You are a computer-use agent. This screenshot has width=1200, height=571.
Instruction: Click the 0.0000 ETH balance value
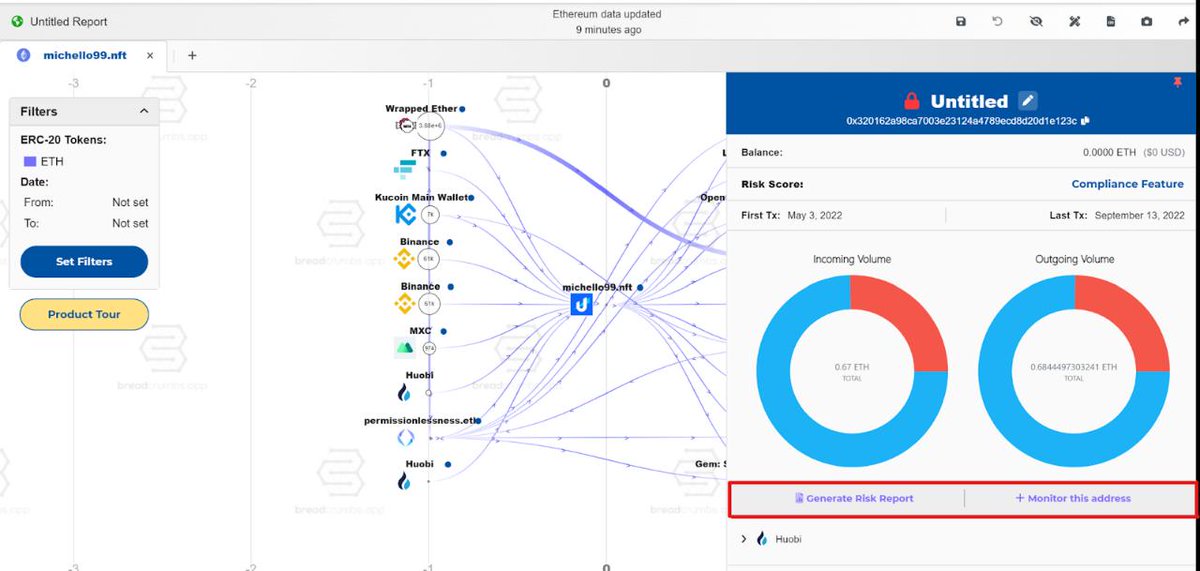tap(1111, 152)
